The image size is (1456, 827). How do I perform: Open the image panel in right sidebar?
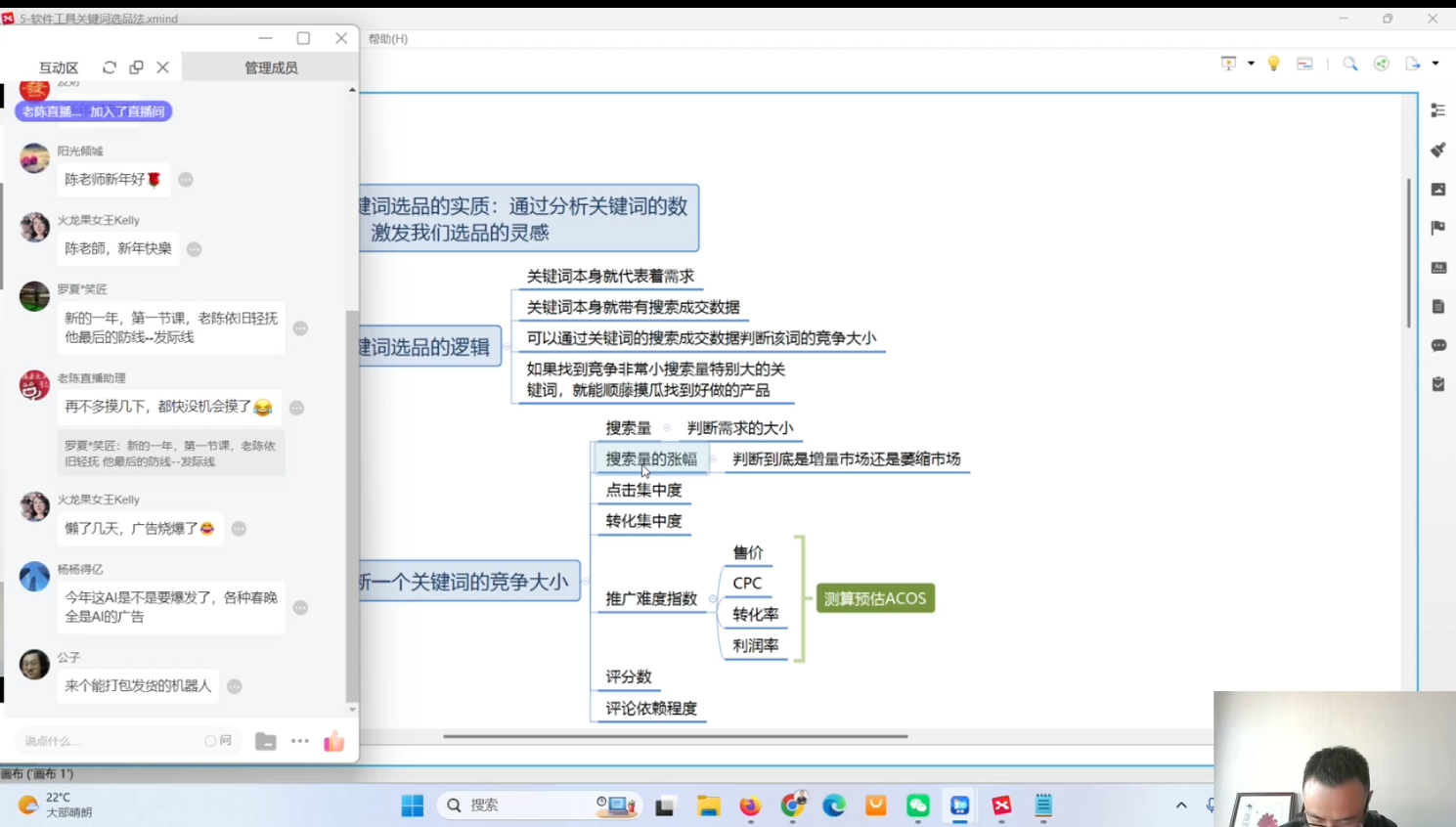1437,189
